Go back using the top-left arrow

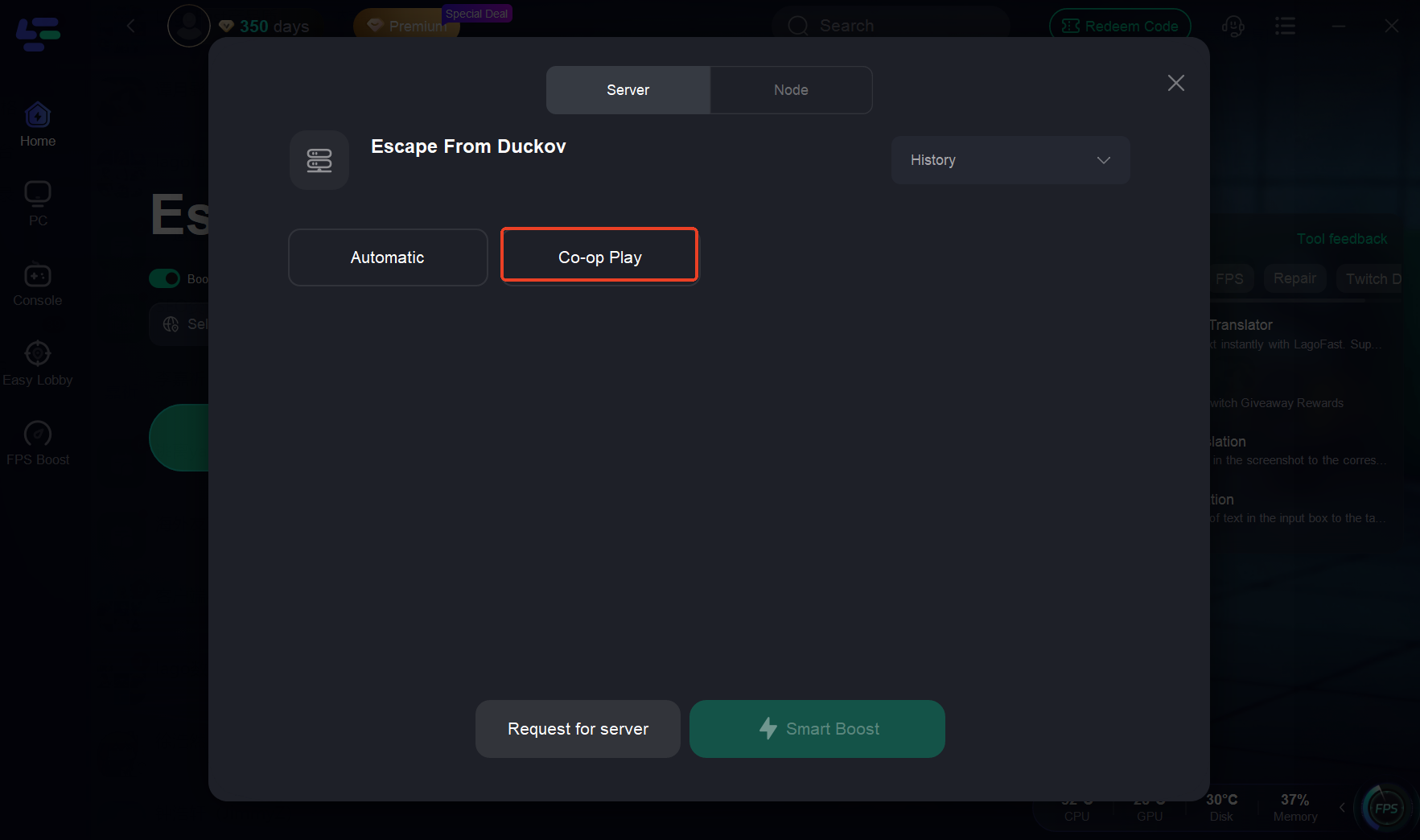click(x=131, y=26)
